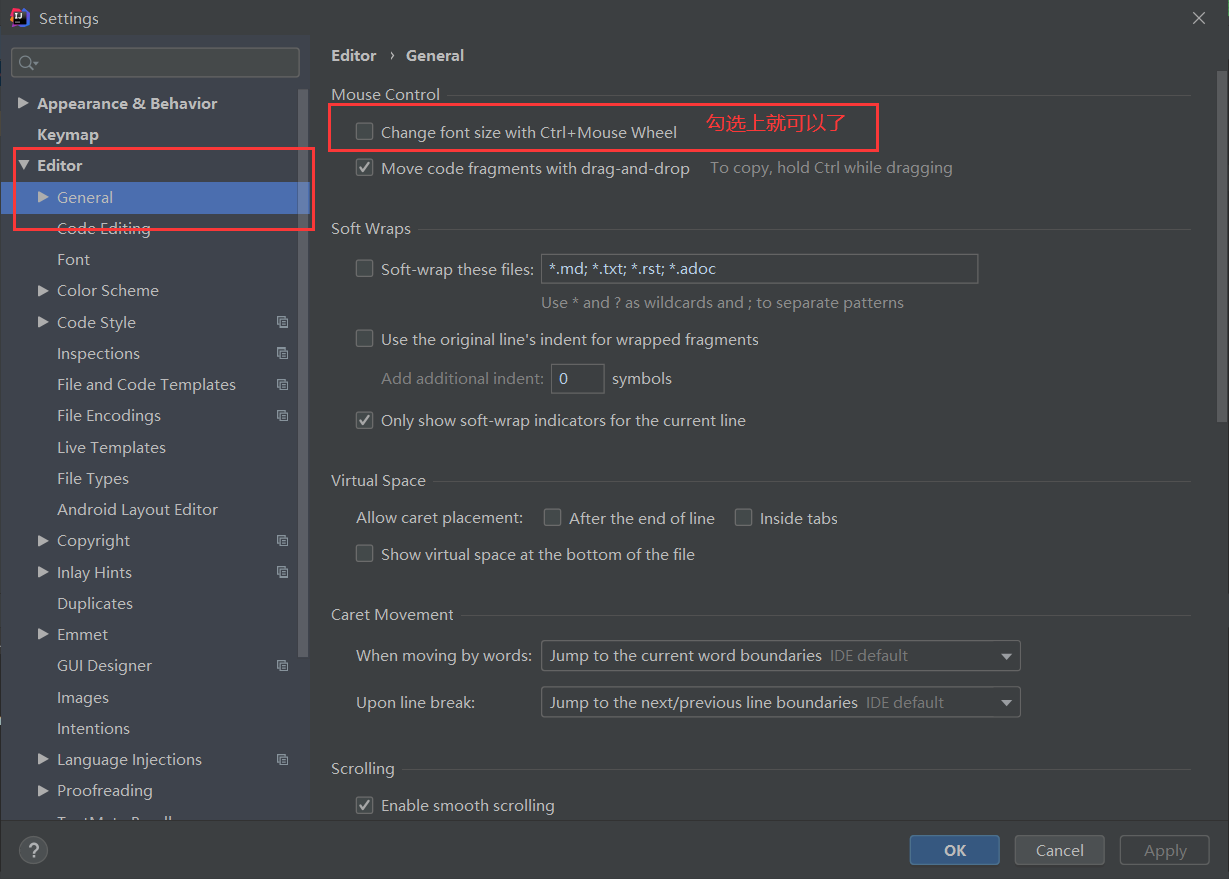Open the When moving by words dropdown
The height and width of the screenshot is (879, 1229).
780,656
